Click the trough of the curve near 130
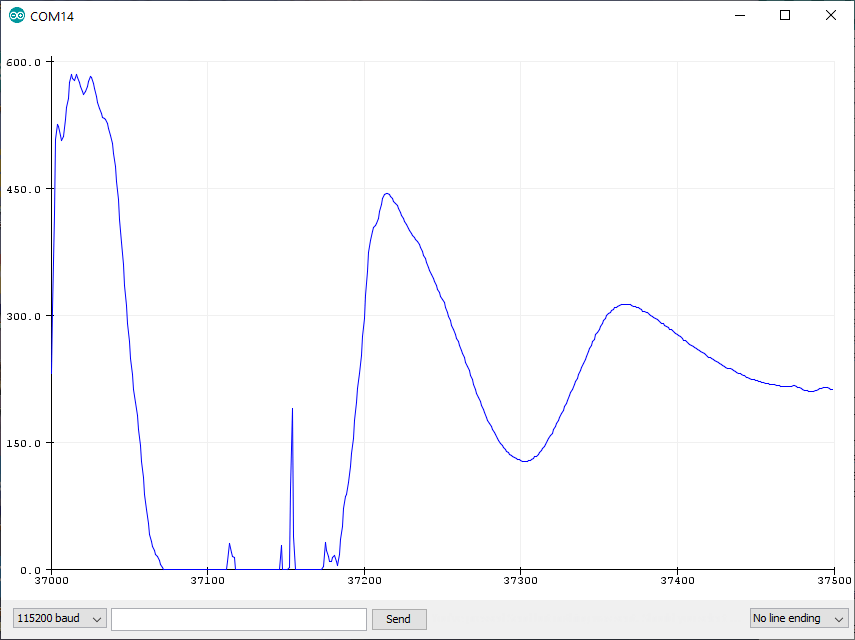This screenshot has height=640, width=855. pyautogui.click(x=523, y=460)
